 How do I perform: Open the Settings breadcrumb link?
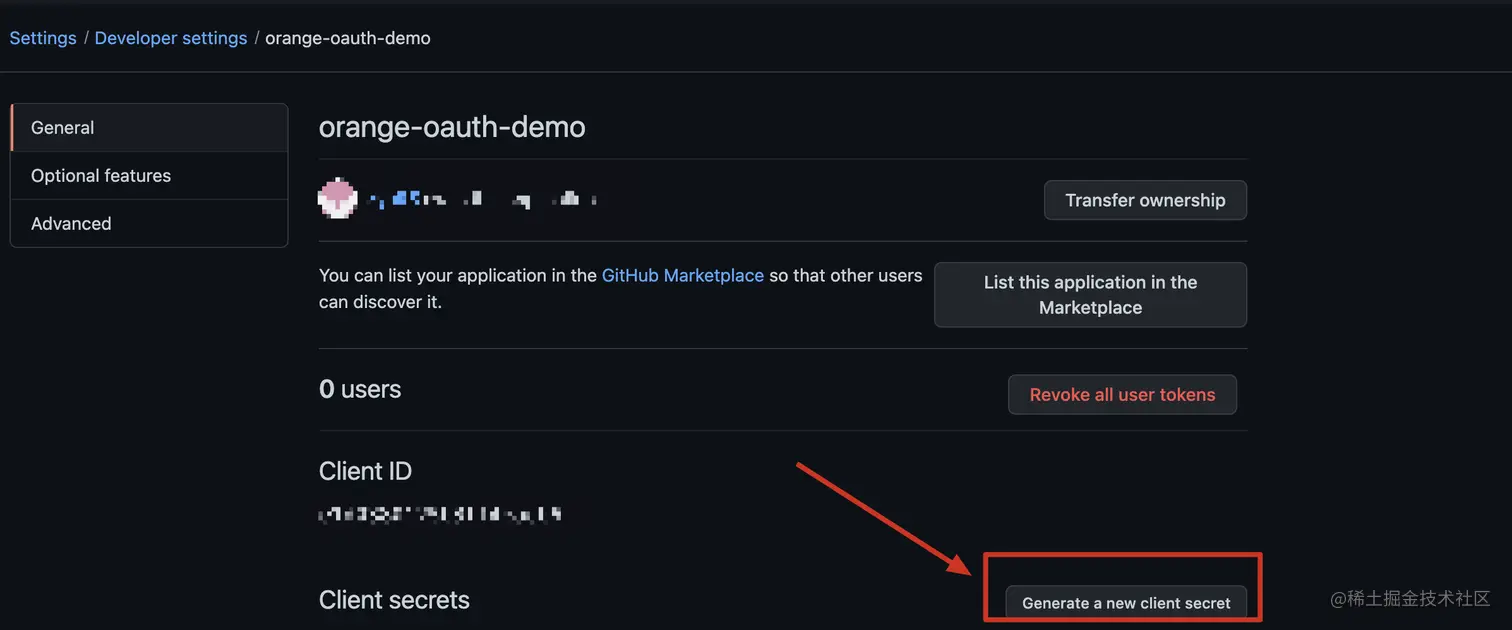pyautogui.click(x=43, y=38)
